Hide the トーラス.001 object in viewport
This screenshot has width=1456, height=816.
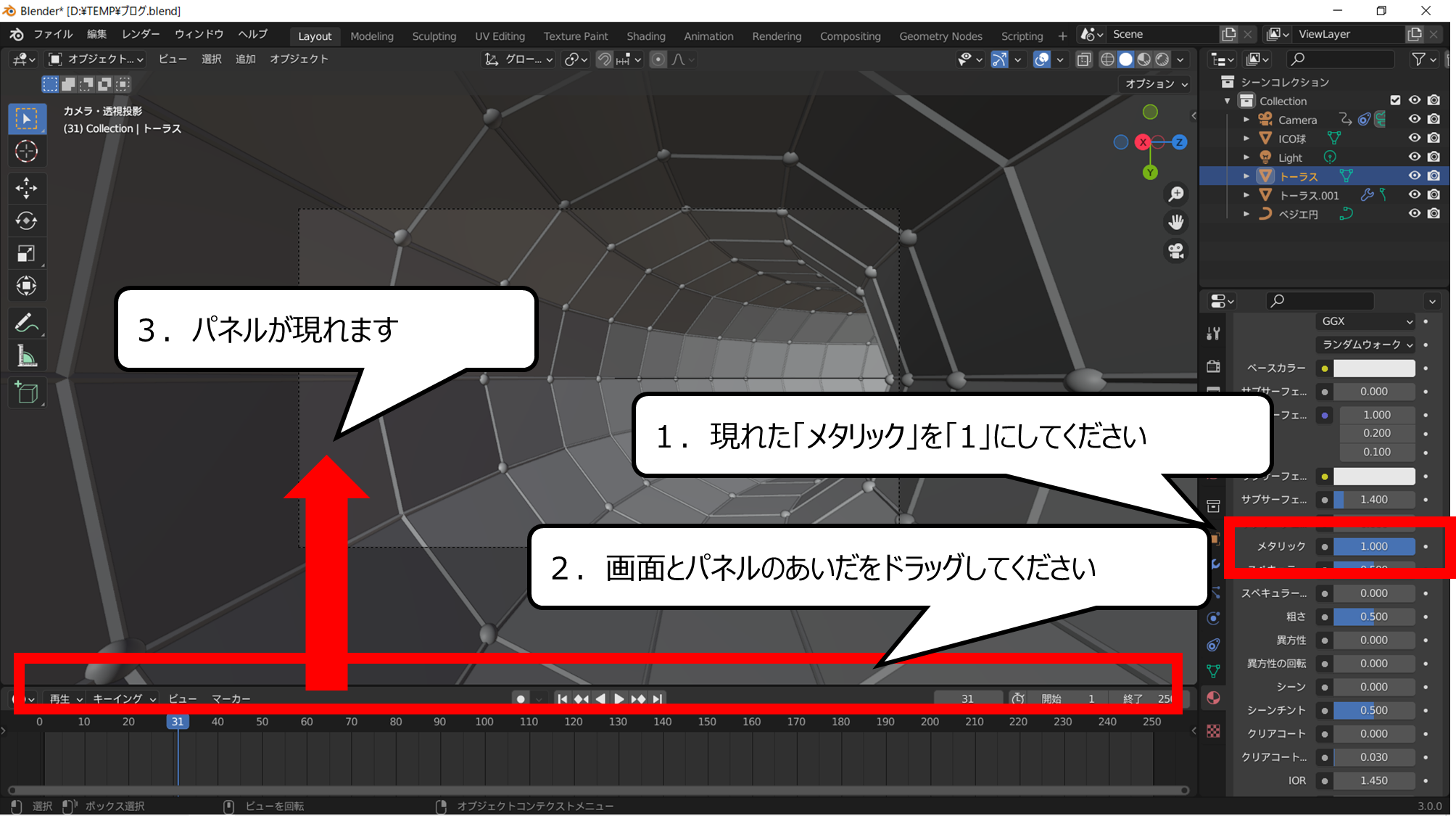(x=1414, y=194)
